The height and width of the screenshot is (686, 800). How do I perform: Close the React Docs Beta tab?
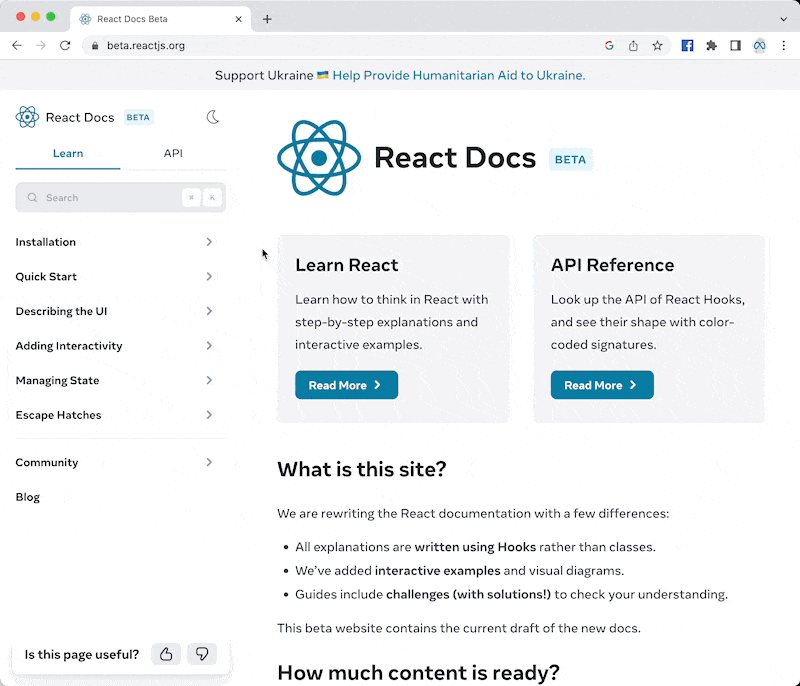[x=238, y=19]
